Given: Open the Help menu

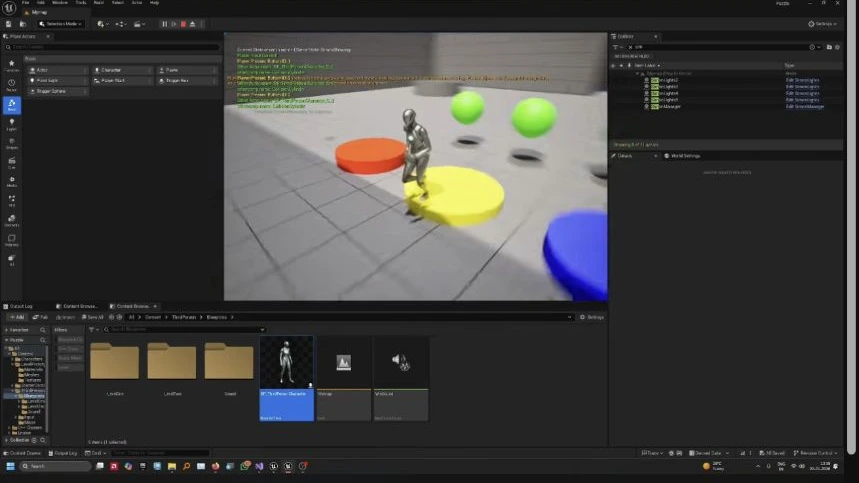Looking at the screenshot, I should click(x=154, y=3).
